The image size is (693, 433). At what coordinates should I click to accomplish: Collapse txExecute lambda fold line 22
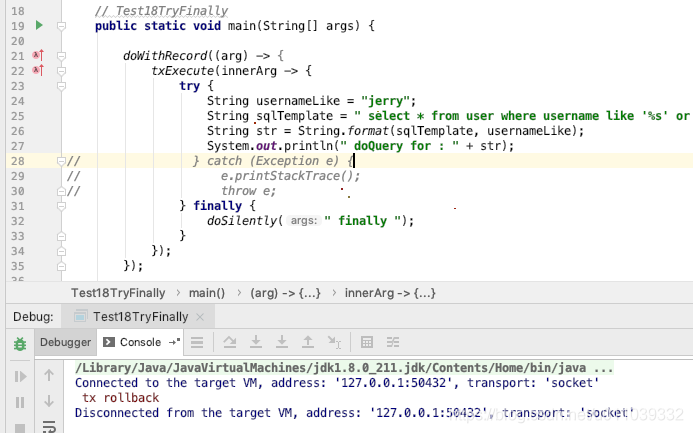[61, 71]
